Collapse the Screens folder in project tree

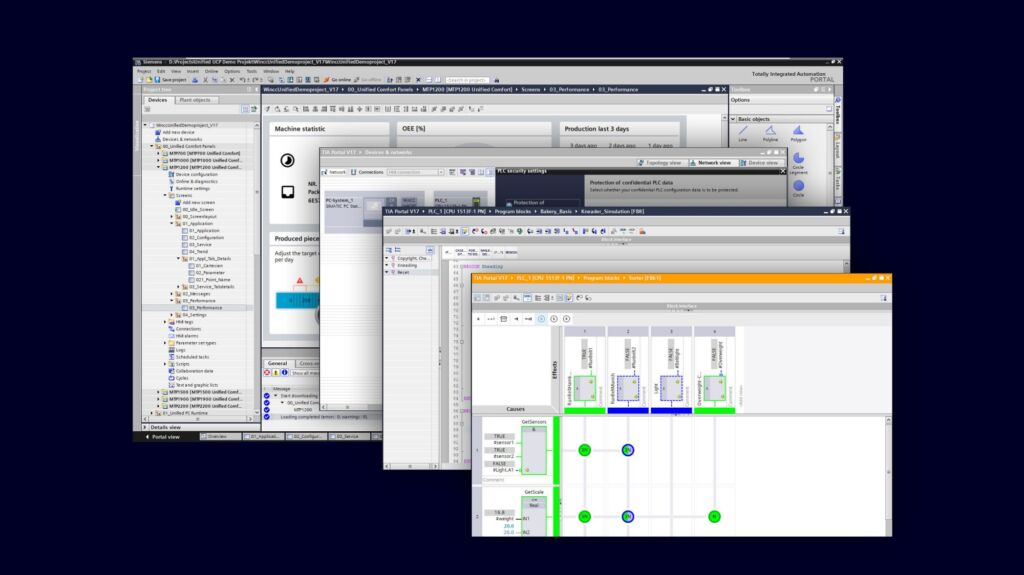pyautogui.click(x=165, y=195)
